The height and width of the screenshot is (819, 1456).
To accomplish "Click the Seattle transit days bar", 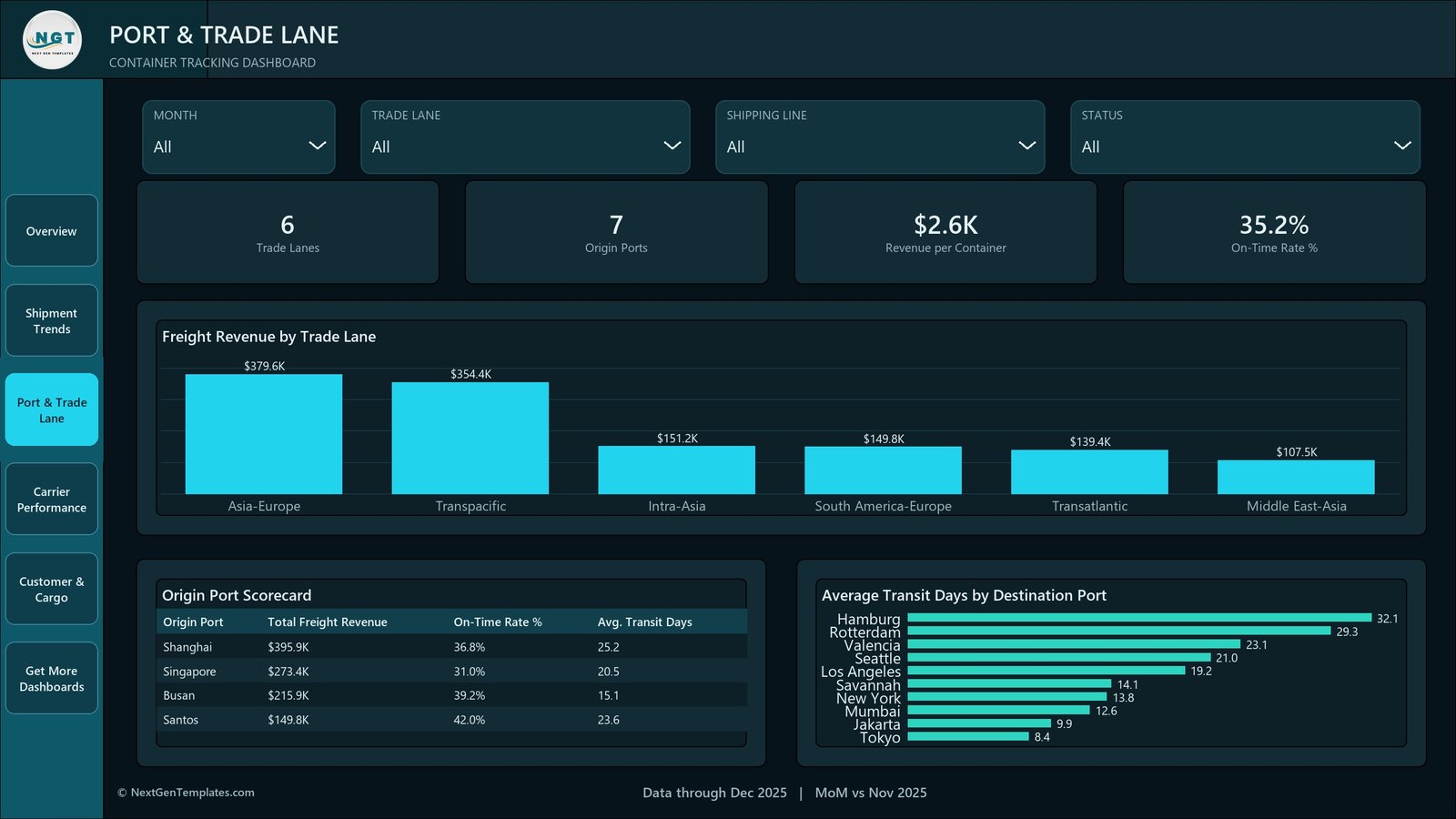I will click(1059, 657).
